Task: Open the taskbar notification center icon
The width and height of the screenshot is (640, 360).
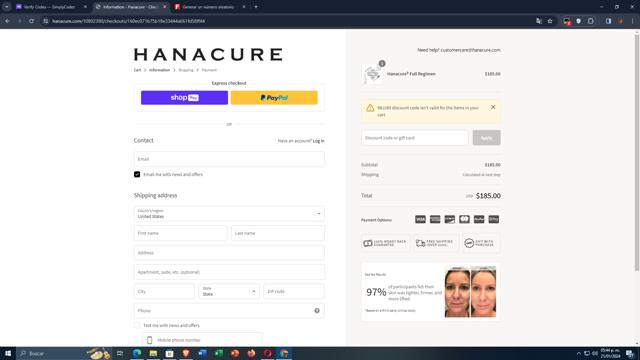Action: tap(630, 353)
